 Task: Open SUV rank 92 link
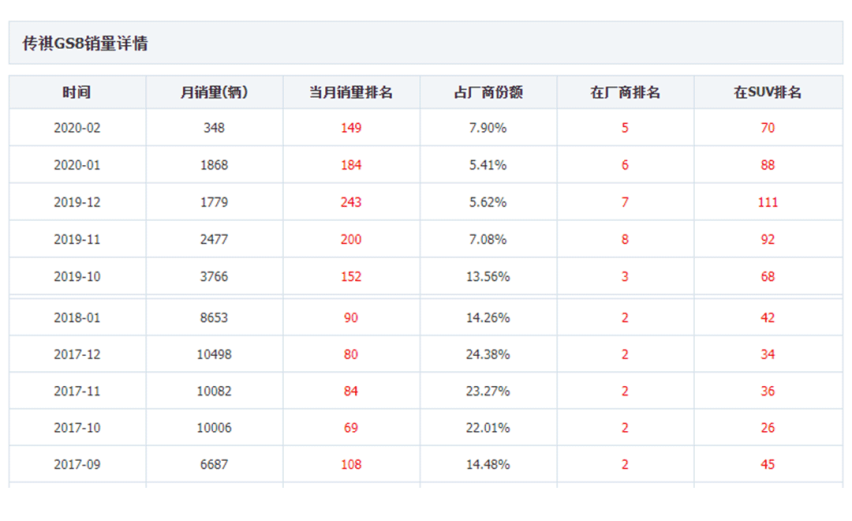point(768,240)
